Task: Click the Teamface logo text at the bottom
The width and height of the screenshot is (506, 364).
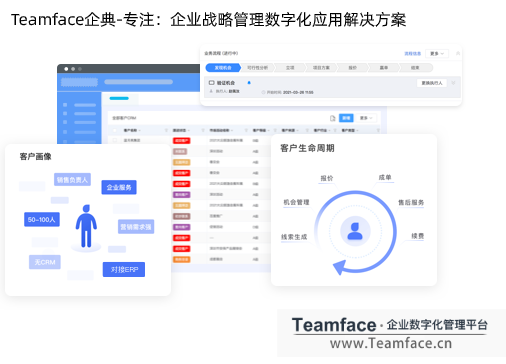Action: (x=334, y=325)
